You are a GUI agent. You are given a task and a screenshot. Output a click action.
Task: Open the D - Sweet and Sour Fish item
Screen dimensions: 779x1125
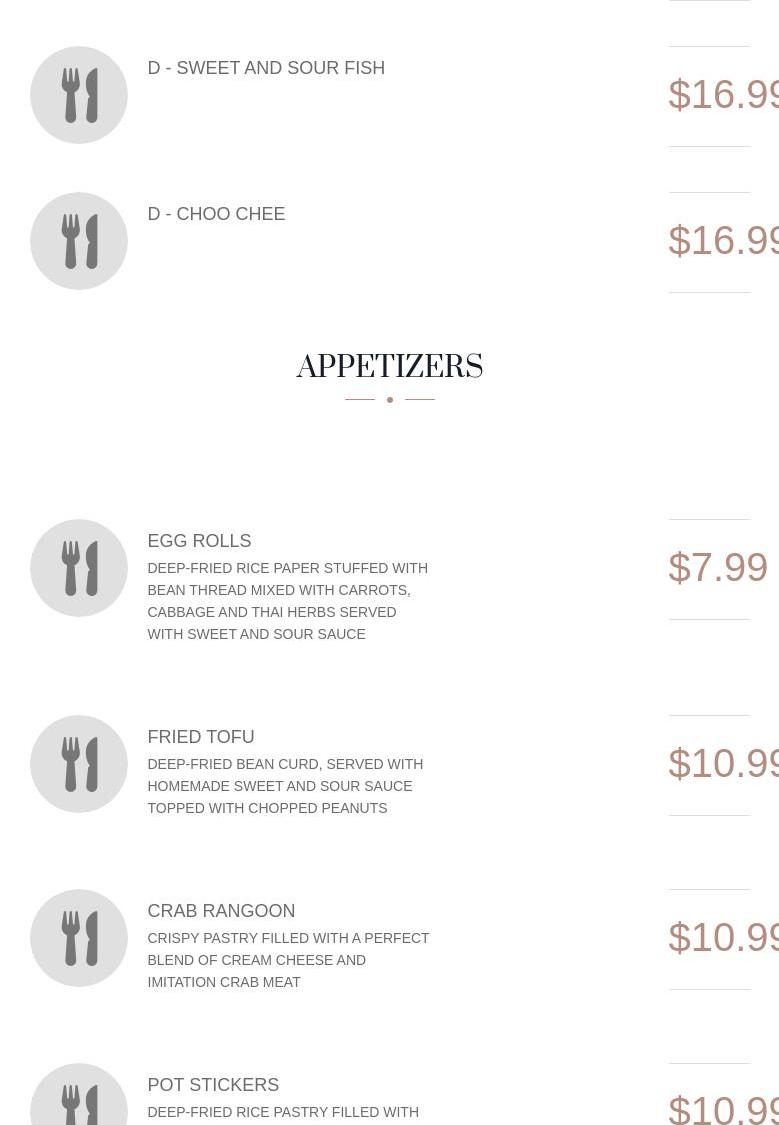pyautogui.click(x=266, y=68)
